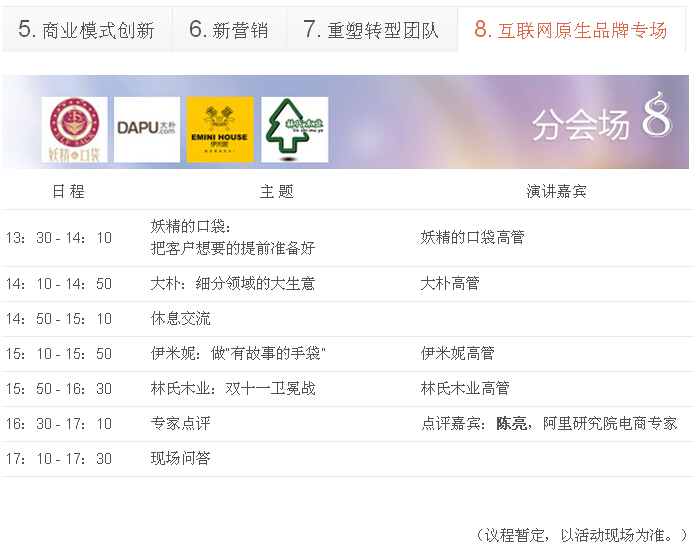Click the 休息交流 entry
694x549 pixels.
click(181, 318)
